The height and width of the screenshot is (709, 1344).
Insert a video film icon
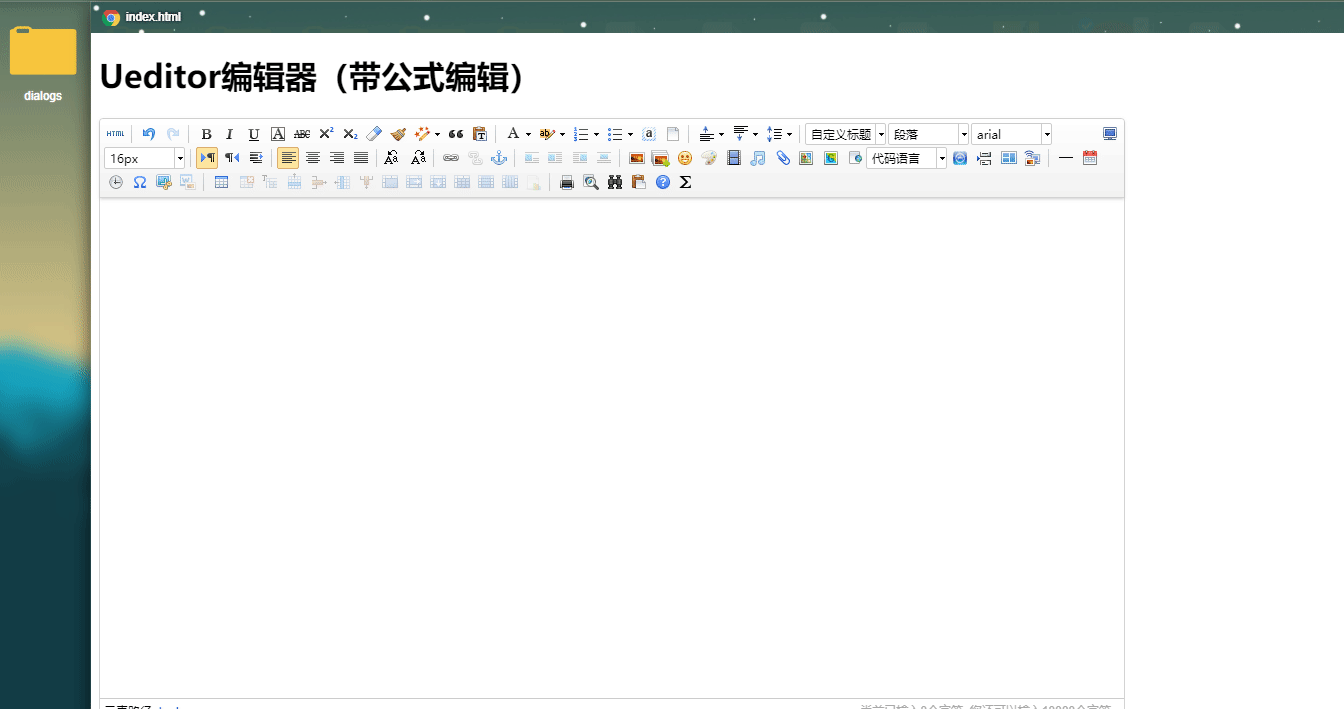tap(734, 158)
